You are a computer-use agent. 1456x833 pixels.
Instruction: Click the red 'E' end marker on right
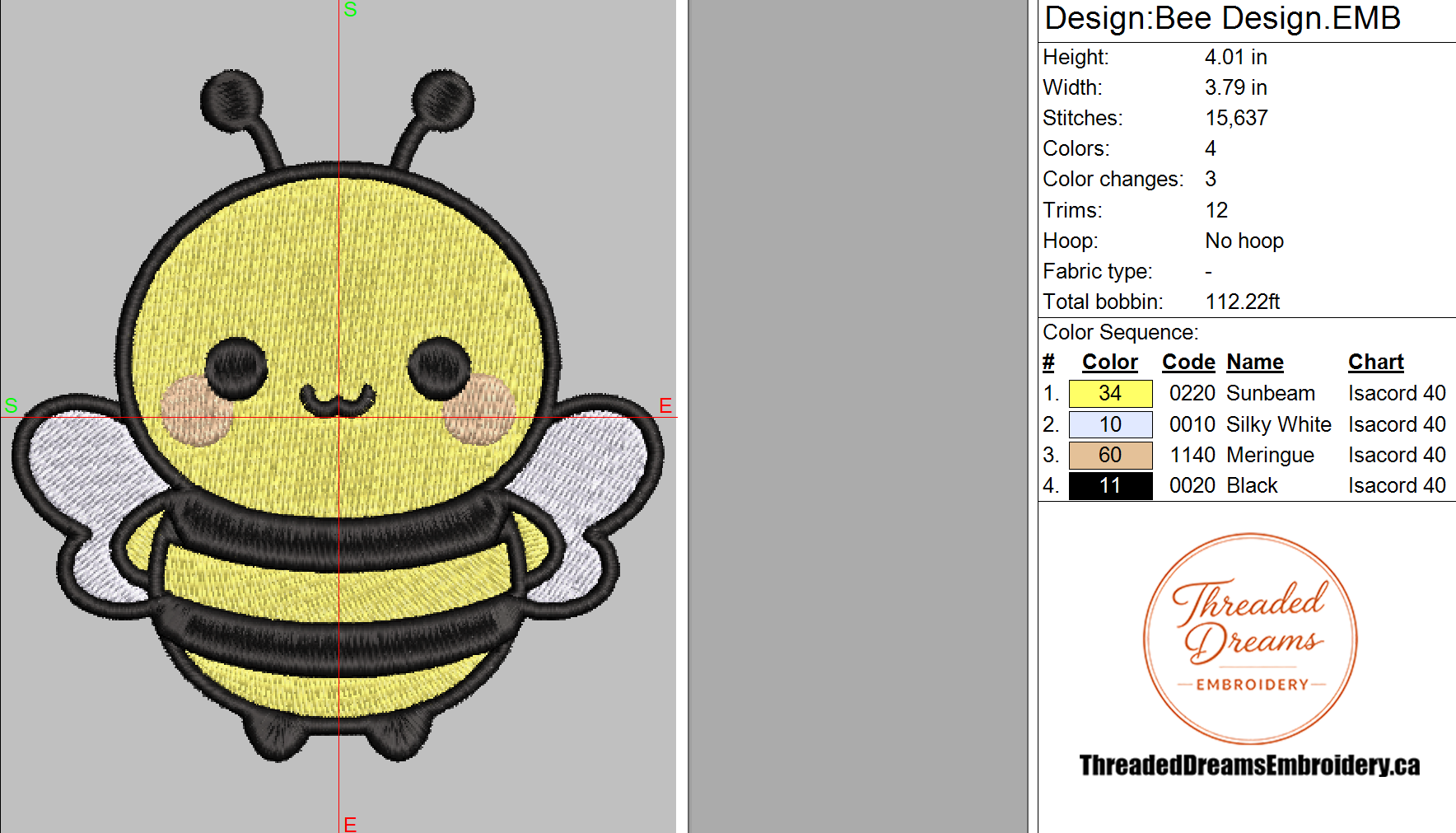665,405
